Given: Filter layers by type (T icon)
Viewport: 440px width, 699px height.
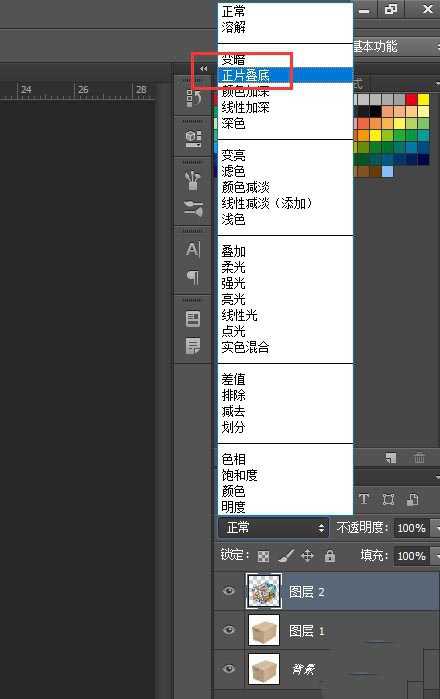Looking at the screenshot, I should [x=364, y=499].
